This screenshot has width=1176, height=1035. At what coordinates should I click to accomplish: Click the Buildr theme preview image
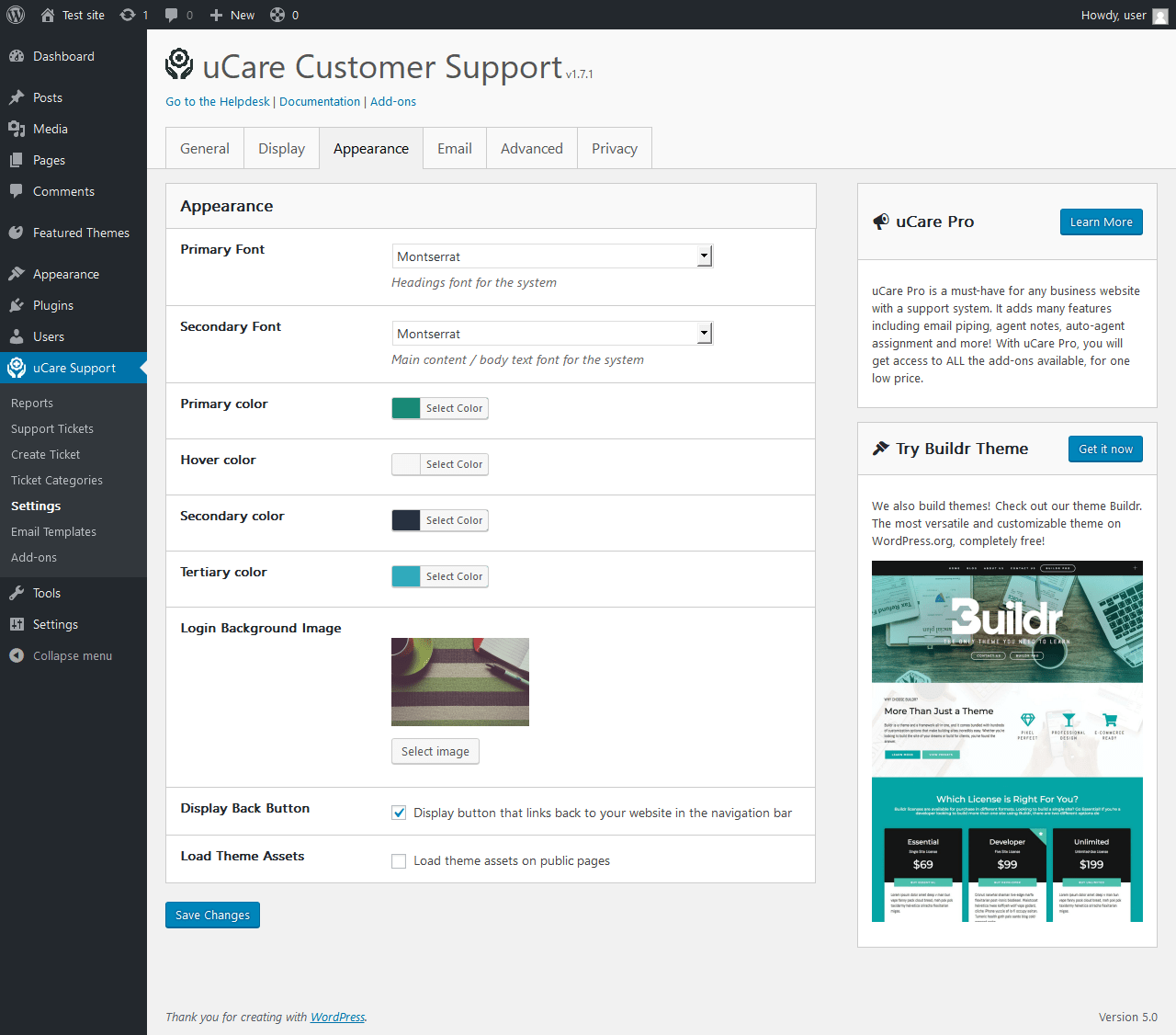click(1007, 741)
